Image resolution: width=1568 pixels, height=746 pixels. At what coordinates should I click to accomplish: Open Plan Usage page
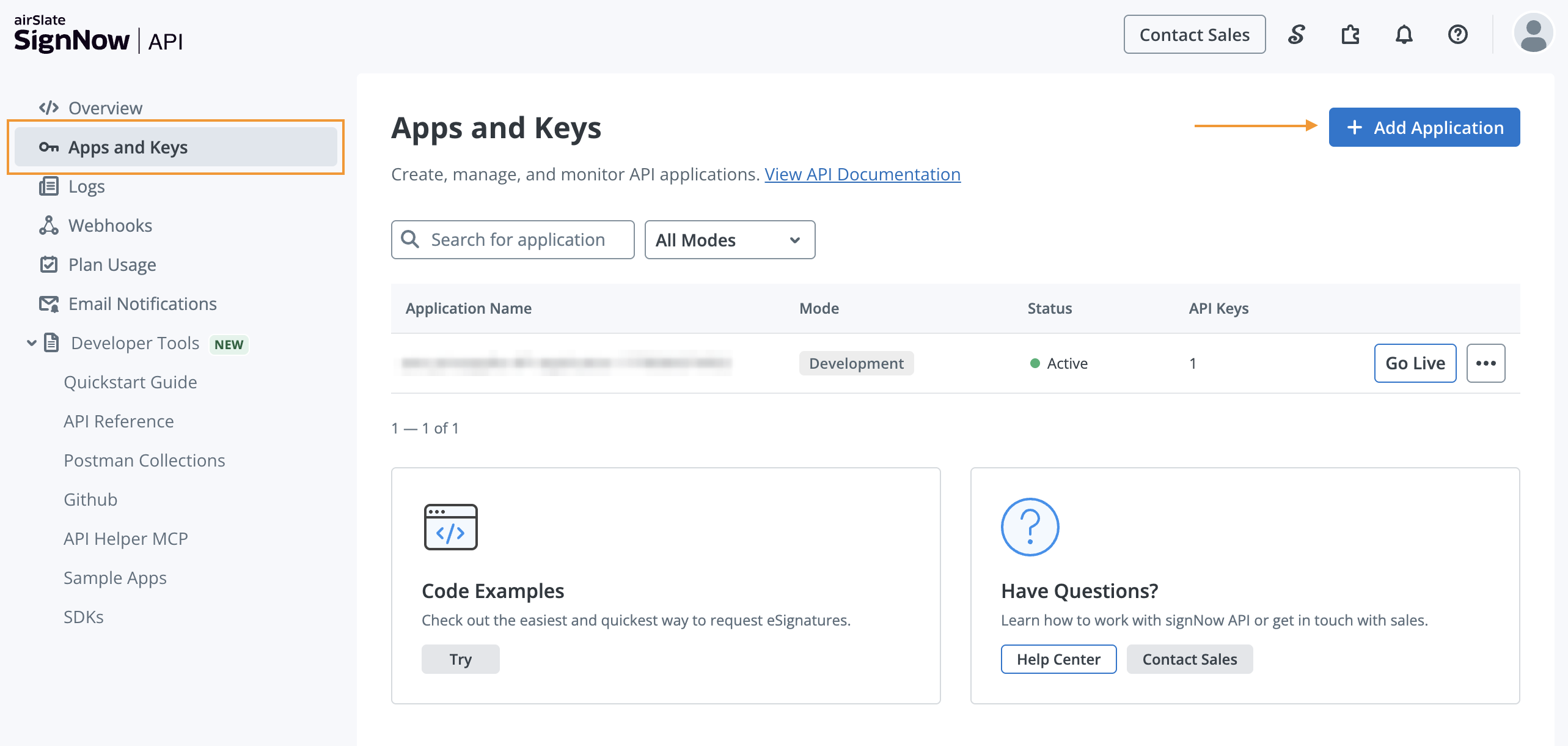[112, 265]
